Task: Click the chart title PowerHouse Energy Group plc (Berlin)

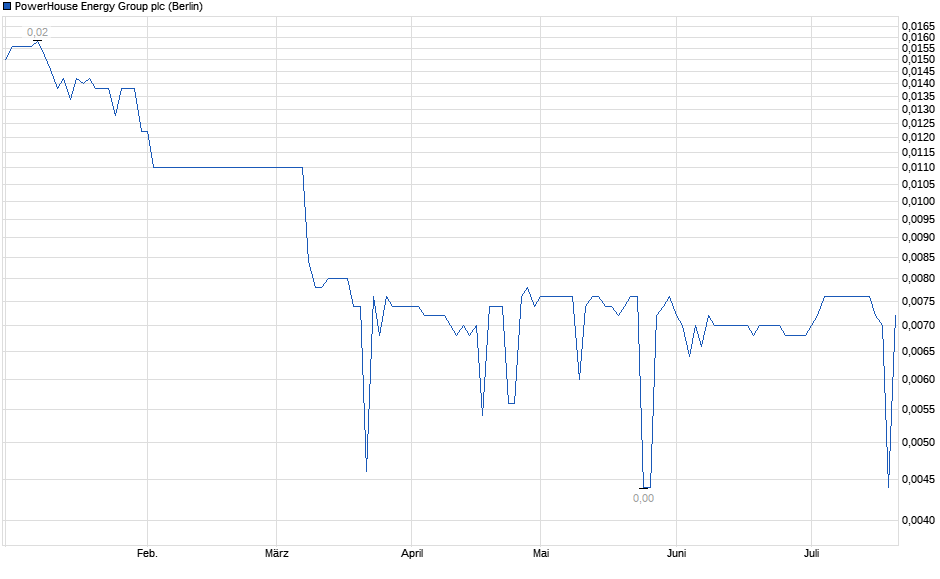Action: click(109, 7)
